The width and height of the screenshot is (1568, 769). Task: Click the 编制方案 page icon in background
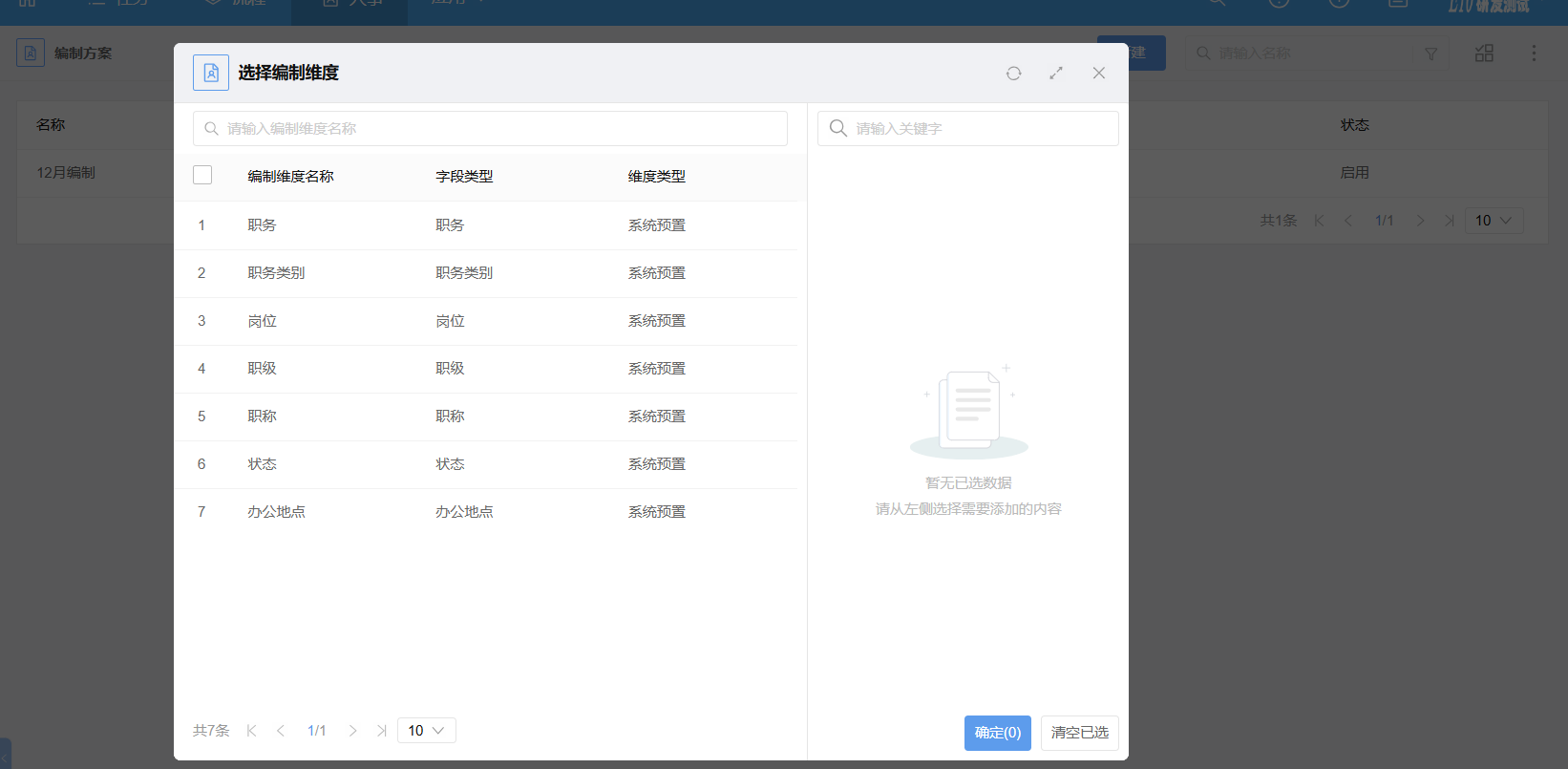31,53
